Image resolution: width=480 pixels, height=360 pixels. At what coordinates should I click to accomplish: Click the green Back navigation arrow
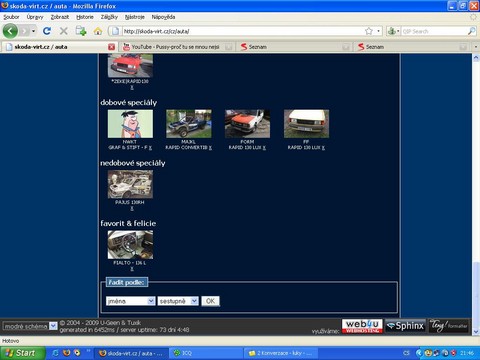coord(10,31)
